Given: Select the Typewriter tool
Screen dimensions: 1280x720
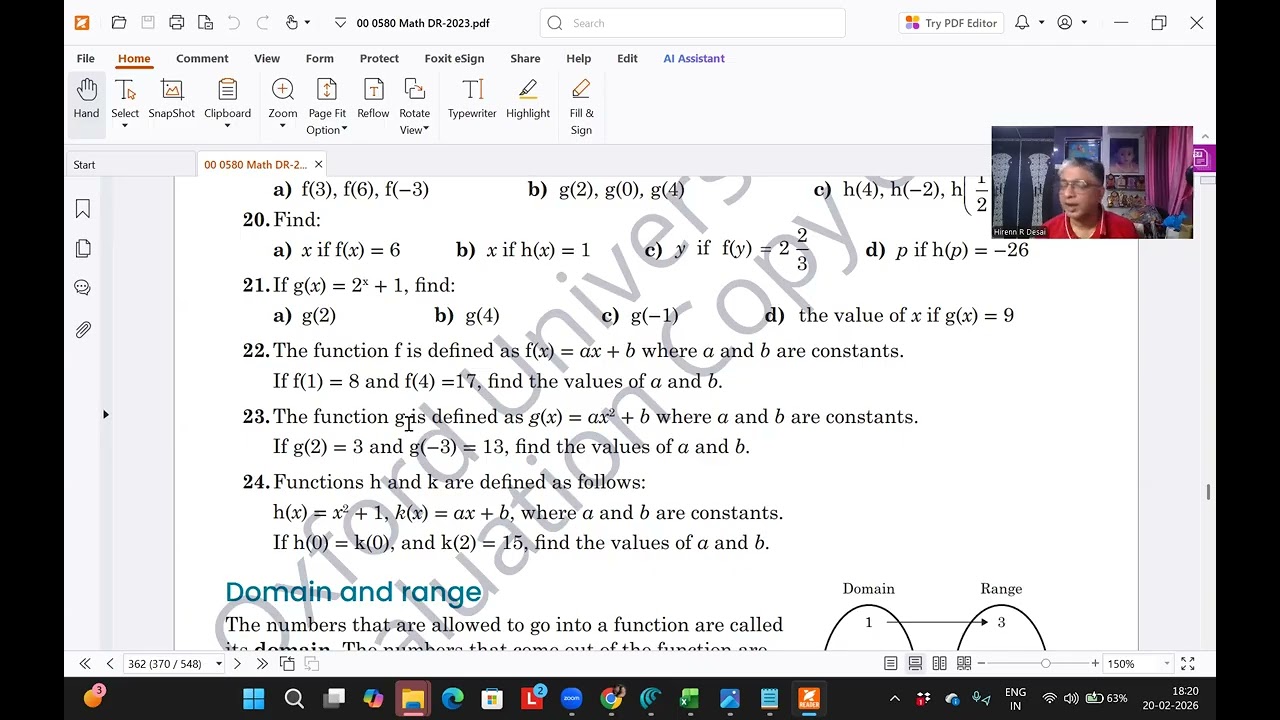Looking at the screenshot, I should (x=472, y=99).
